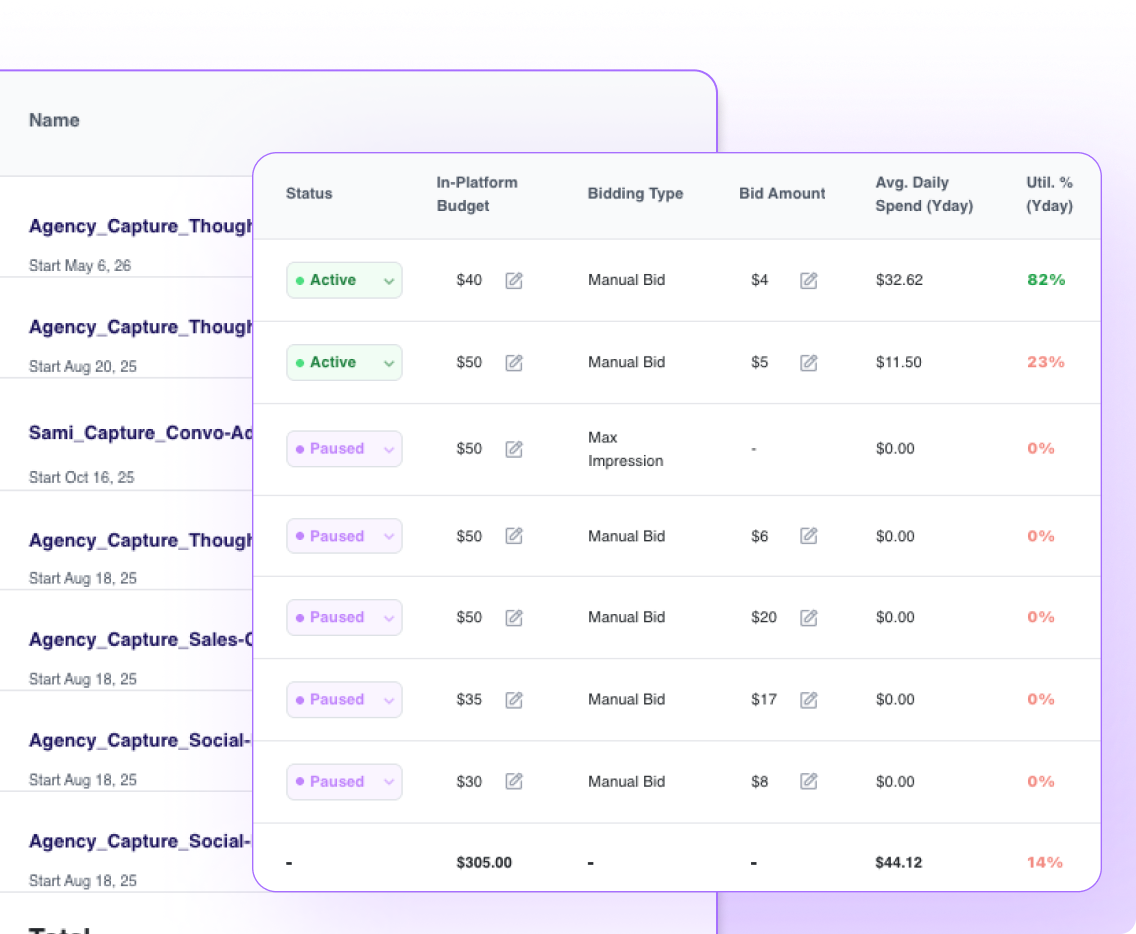The width and height of the screenshot is (1136, 934).
Task: Open Paused status dropdown in $8 bid row
Action: click(344, 782)
